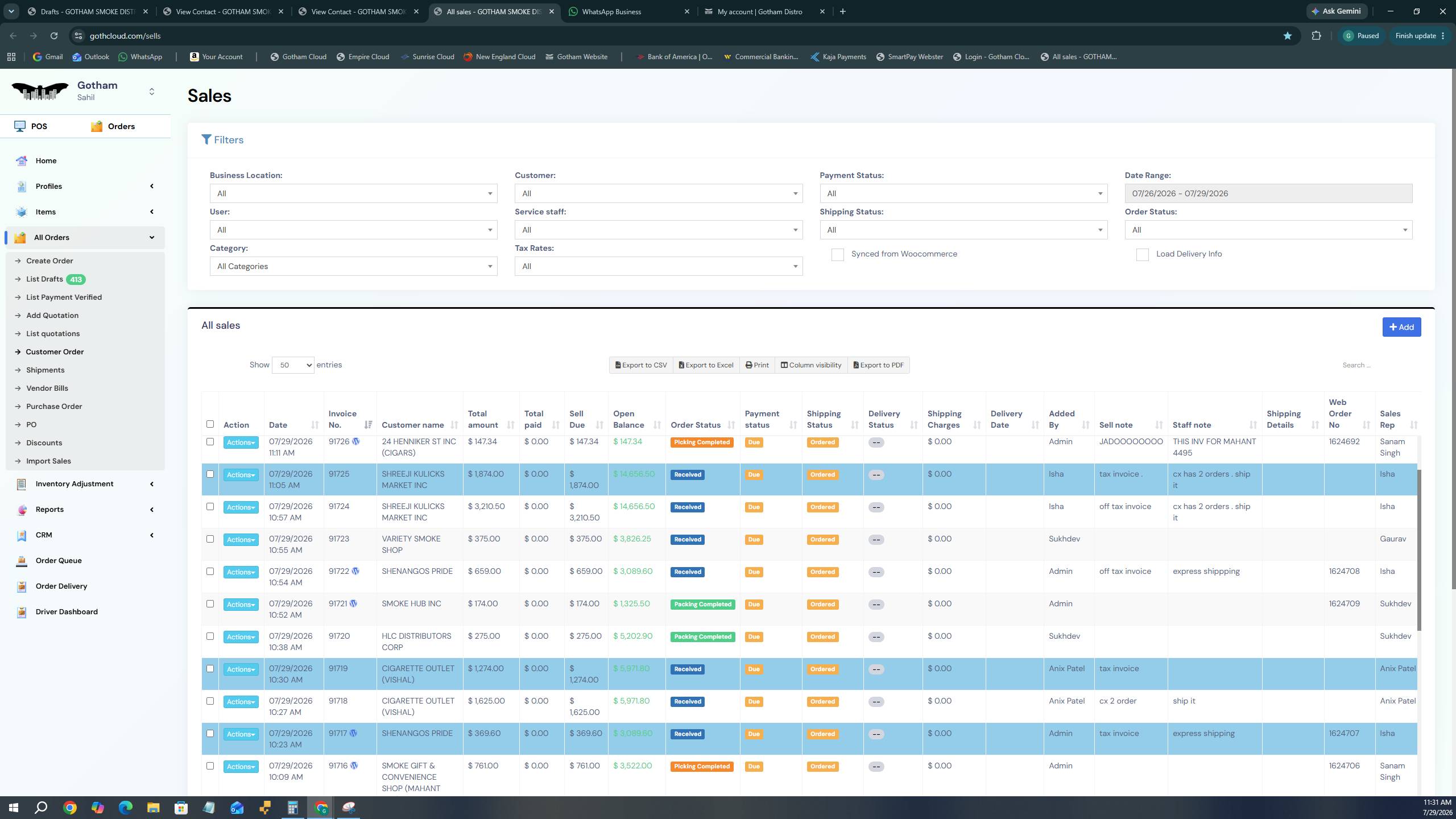Select the checkbox for invoice 91723 row
This screenshot has width=1456, height=819.
[x=210, y=539]
